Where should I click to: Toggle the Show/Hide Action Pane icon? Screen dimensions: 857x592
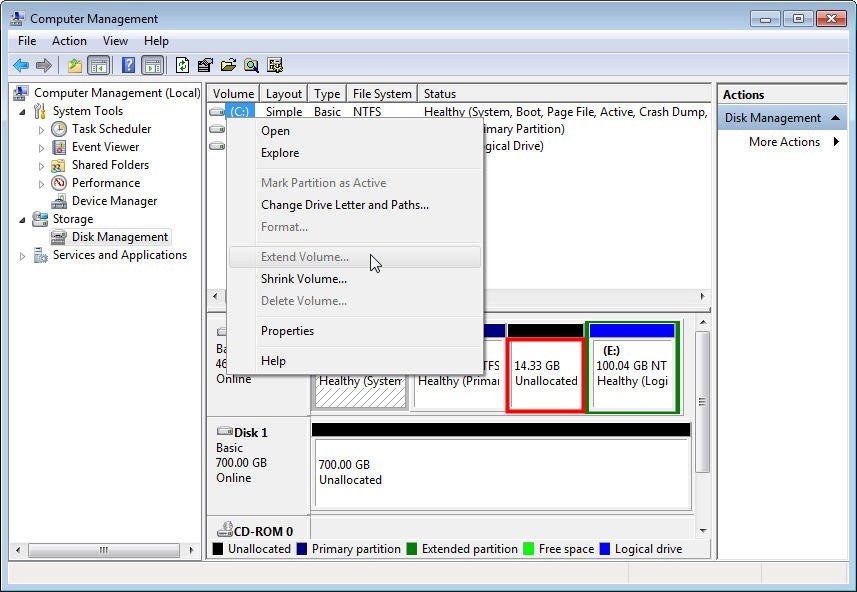(152, 66)
